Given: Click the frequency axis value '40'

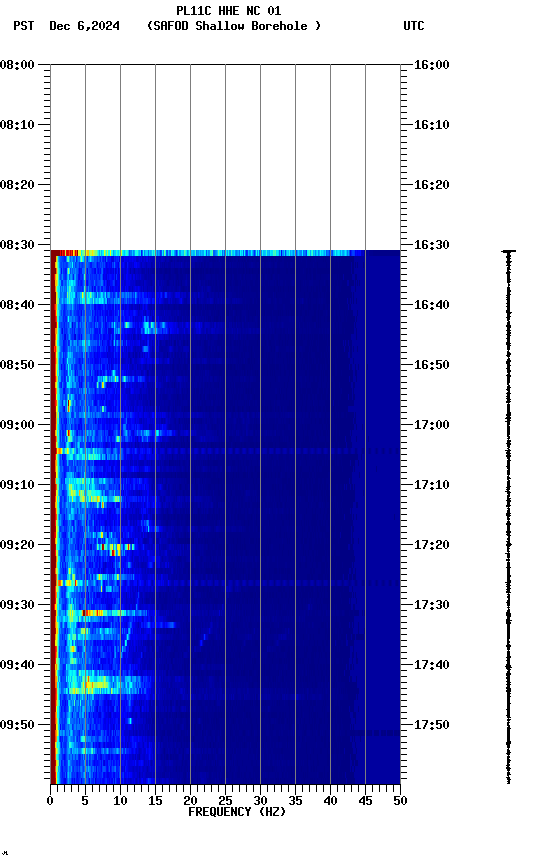Looking at the screenshot, I should coord(330,801).
